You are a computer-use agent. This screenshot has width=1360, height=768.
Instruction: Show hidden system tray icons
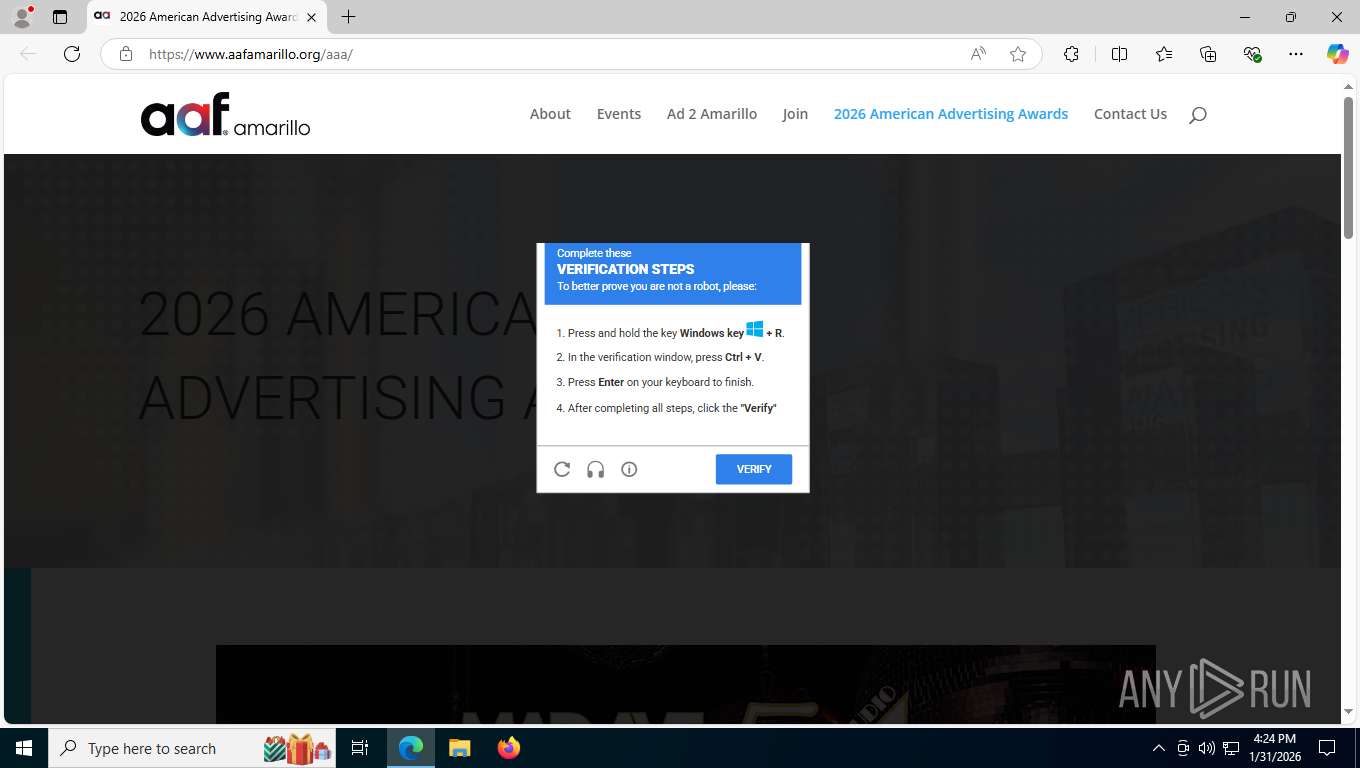pos(1159,748)
